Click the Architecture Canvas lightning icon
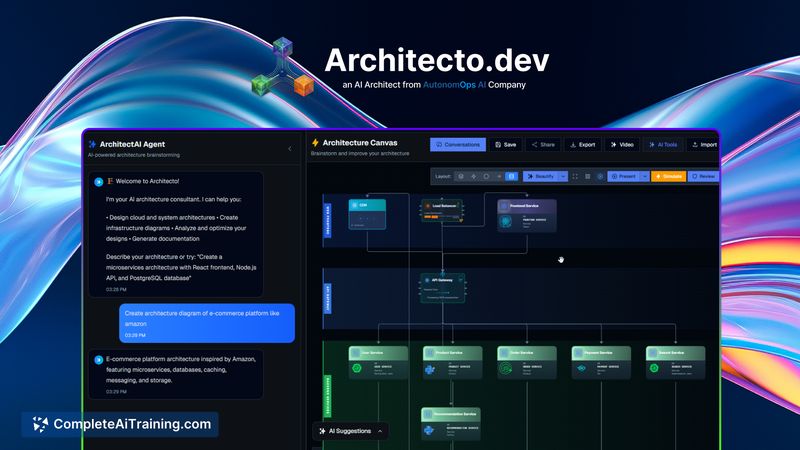The image size is (800, 450). coord(315,143)
